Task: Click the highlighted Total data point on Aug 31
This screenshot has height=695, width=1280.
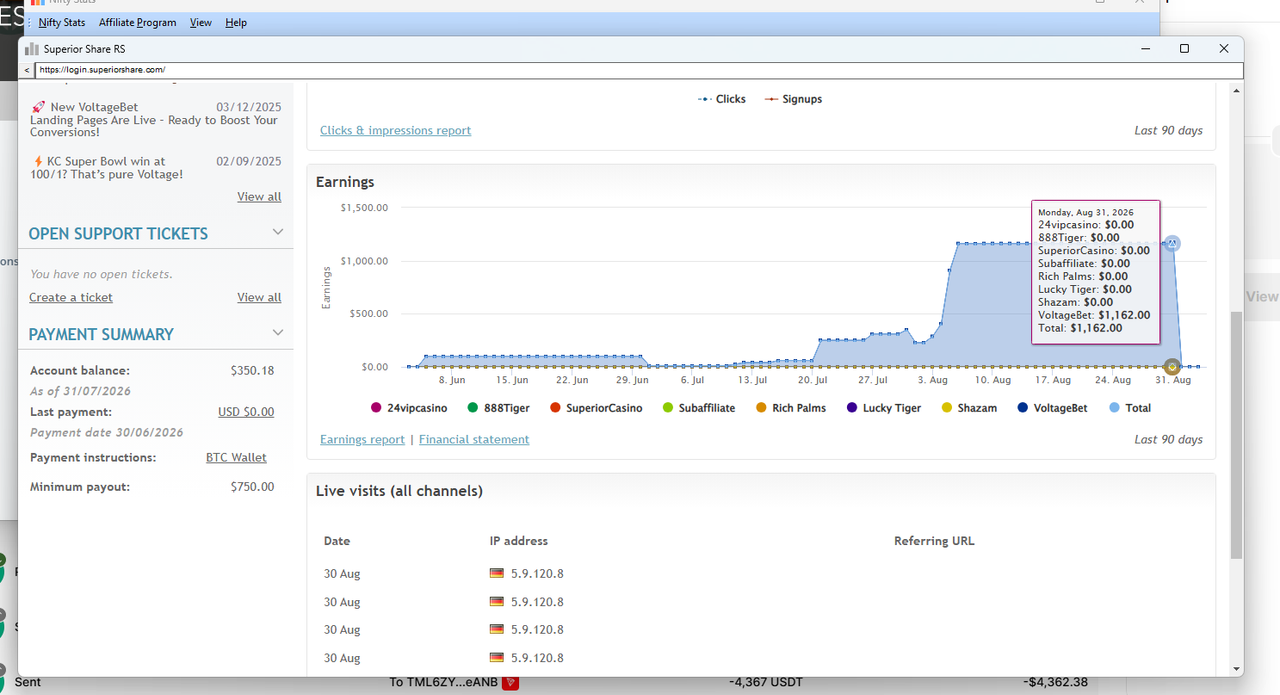Action: pyautogui.click(x=1172, y=243)
